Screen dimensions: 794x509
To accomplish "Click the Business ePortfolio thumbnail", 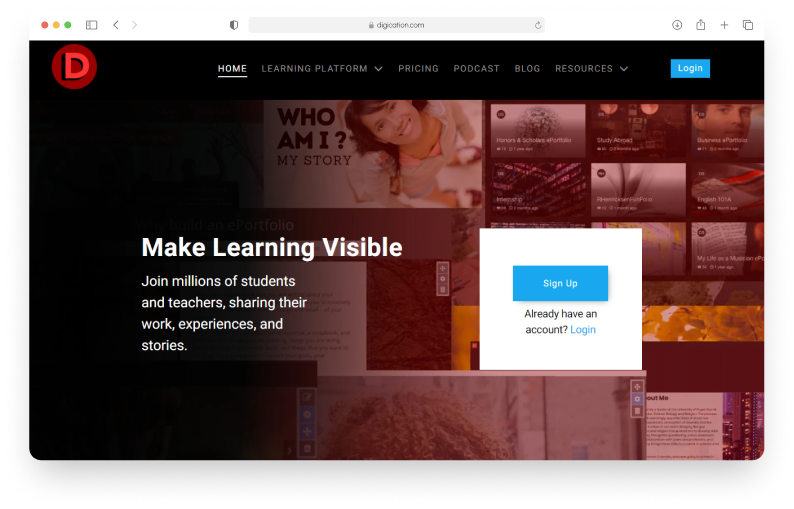I will (728, 130).
